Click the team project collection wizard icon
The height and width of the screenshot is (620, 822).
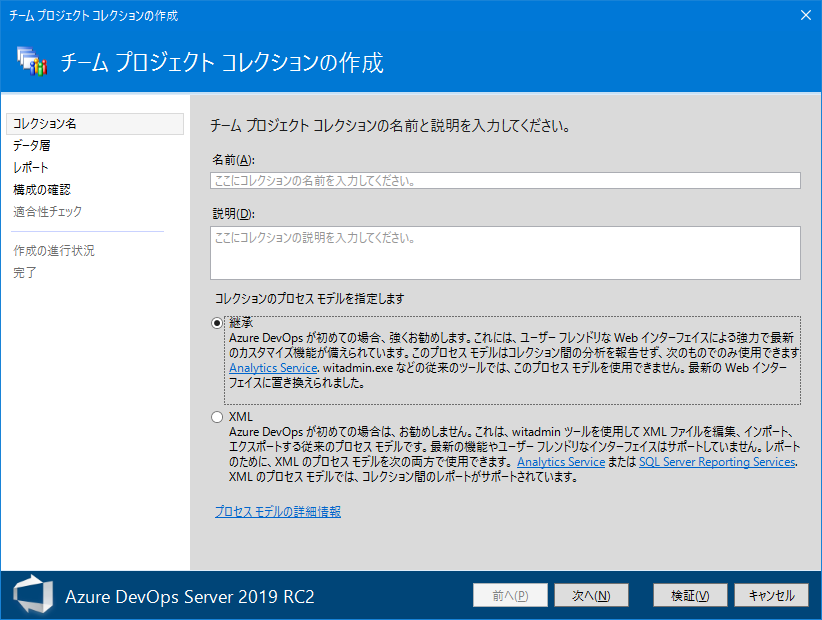tap(32, 61)
